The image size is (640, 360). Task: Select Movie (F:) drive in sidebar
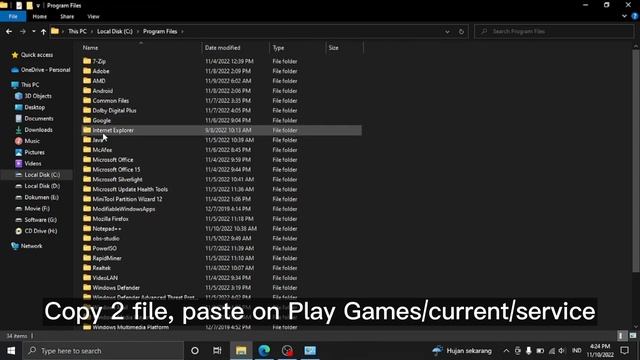point(37,209)
